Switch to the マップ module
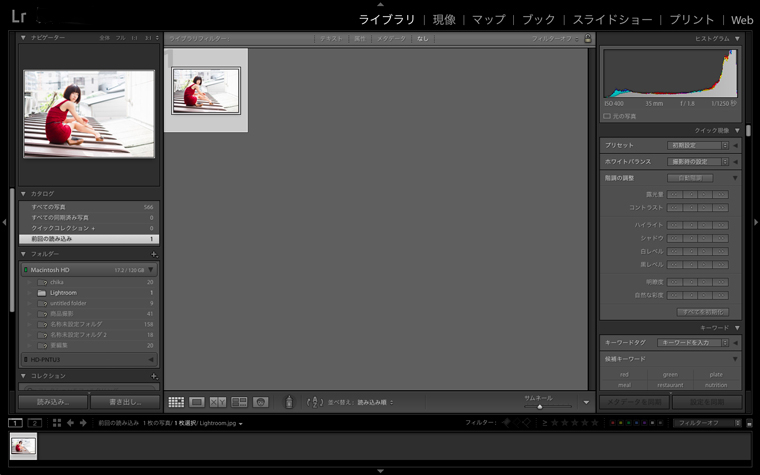Screen dimensions: 760x475 (489, 19)
